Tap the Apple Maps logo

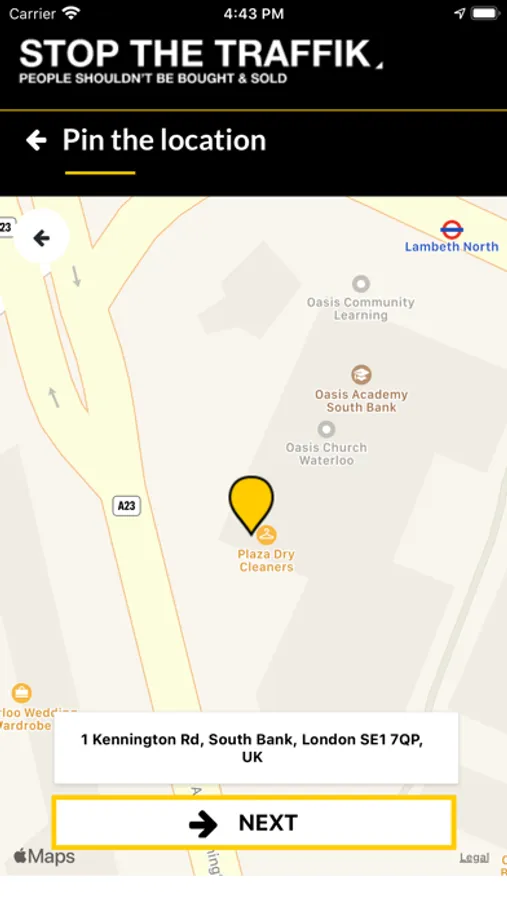(44, 856)
